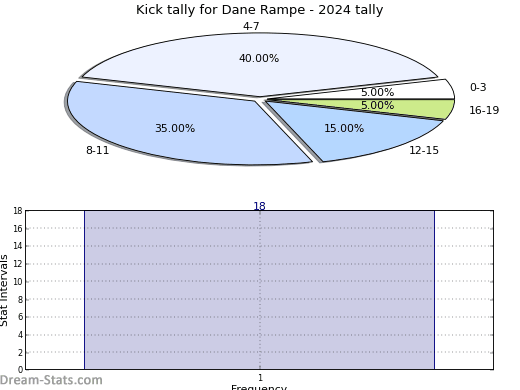This screenshot has height=390, width=520.
Task: Click the x-axis tick label 1
Action: pos(260,378)
